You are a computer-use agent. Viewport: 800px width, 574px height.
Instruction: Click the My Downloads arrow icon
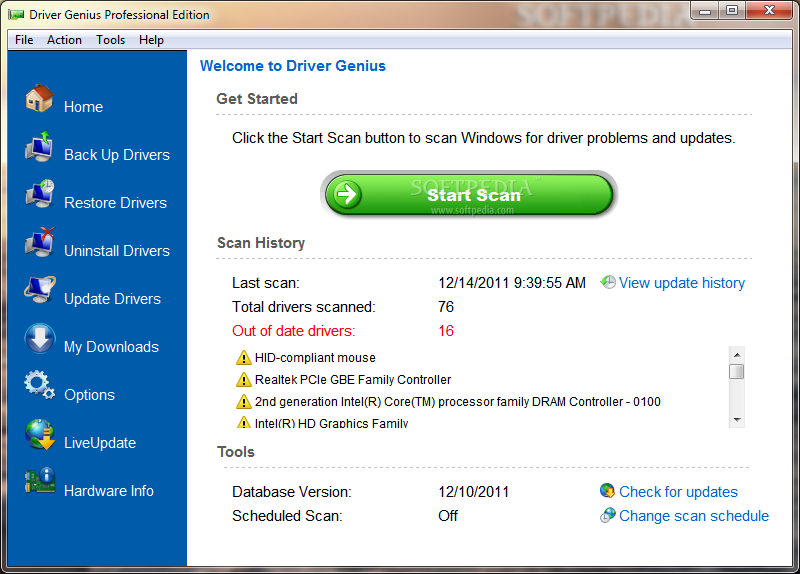39,338
